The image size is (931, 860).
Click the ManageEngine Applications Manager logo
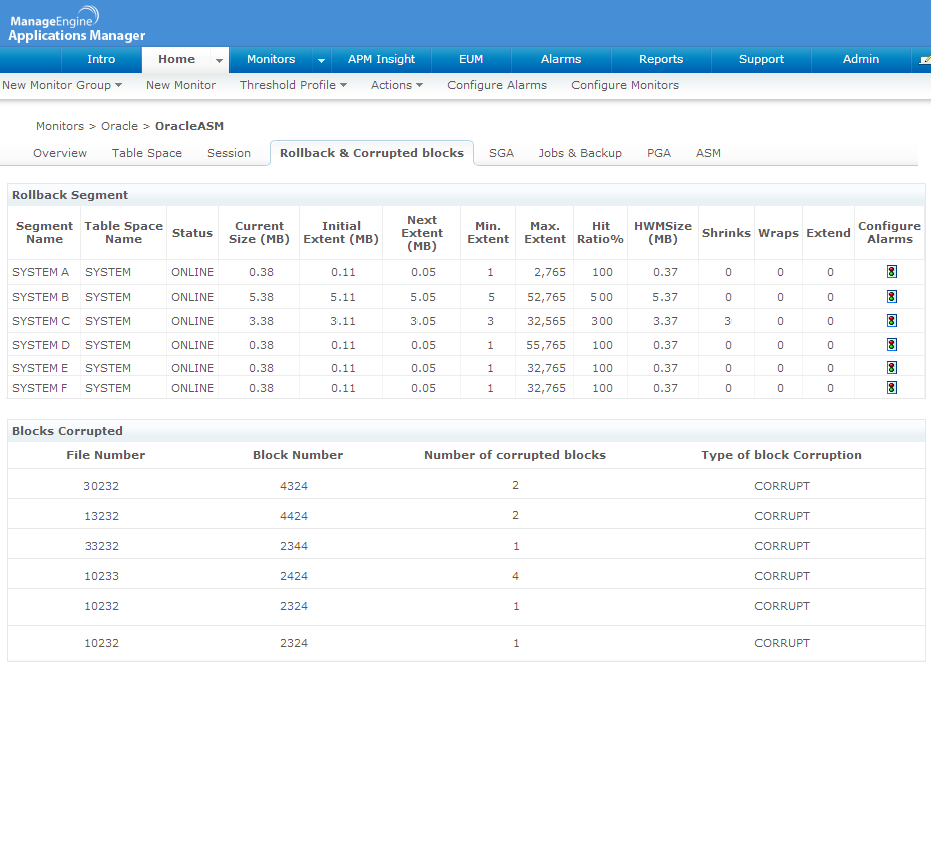tap(77, 28)
